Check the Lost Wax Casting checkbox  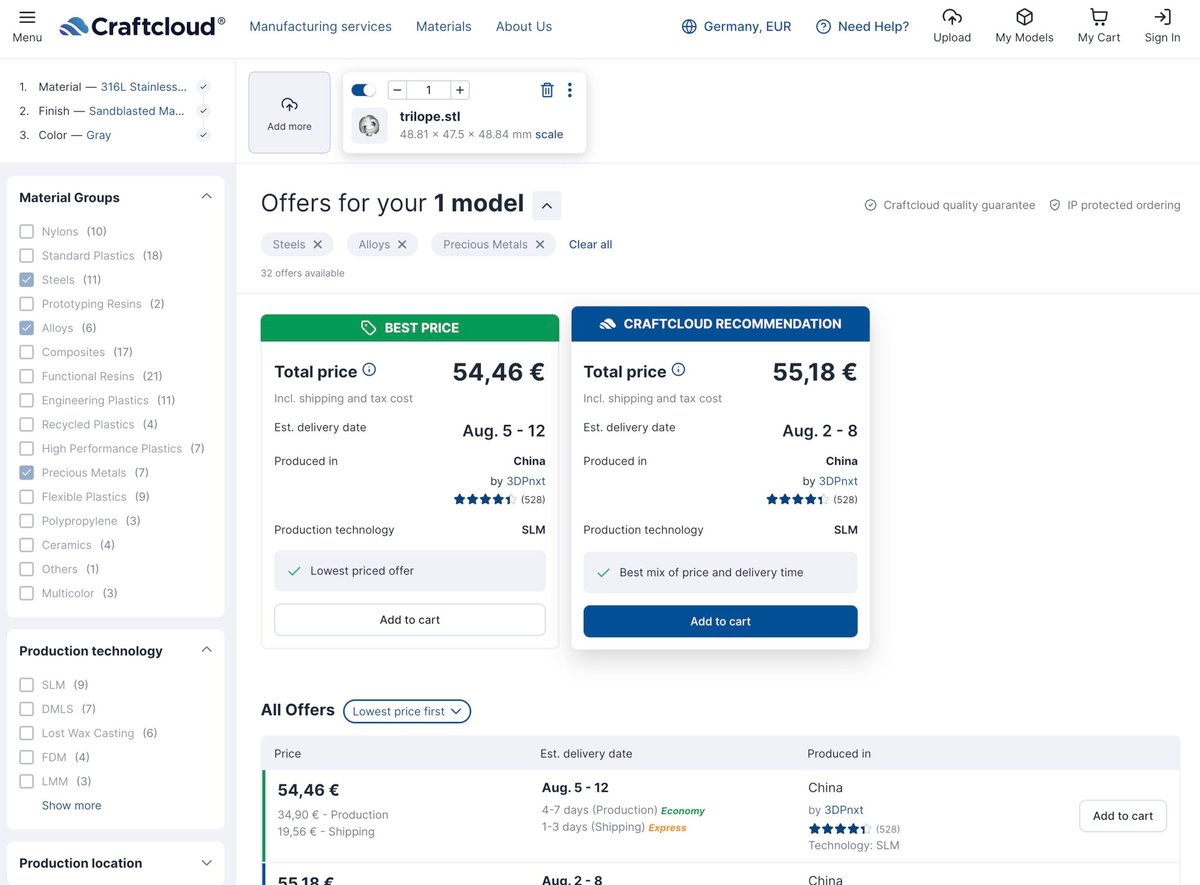[x=27, y=733]
